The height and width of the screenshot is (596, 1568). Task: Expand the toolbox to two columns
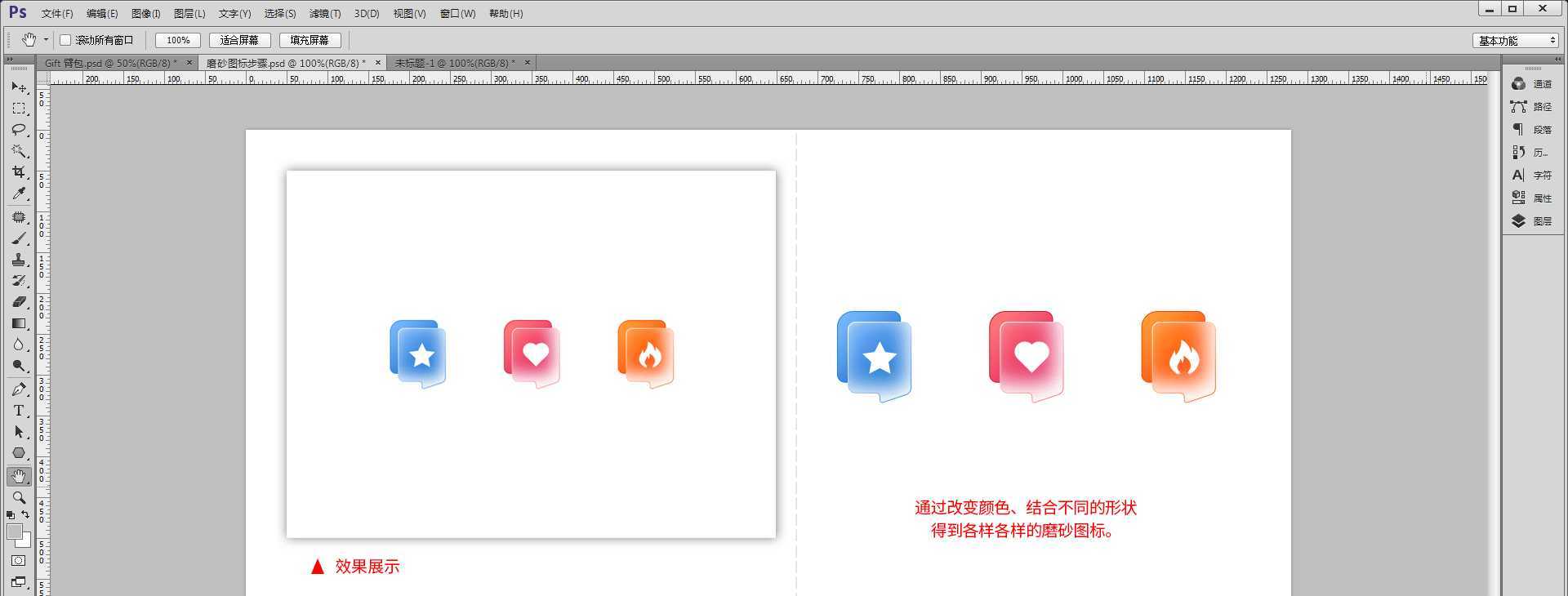click(10, 60)
